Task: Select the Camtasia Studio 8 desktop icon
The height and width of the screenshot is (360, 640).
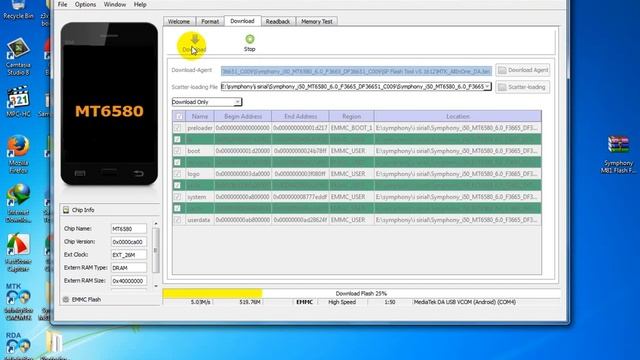Action: (18, 49)
